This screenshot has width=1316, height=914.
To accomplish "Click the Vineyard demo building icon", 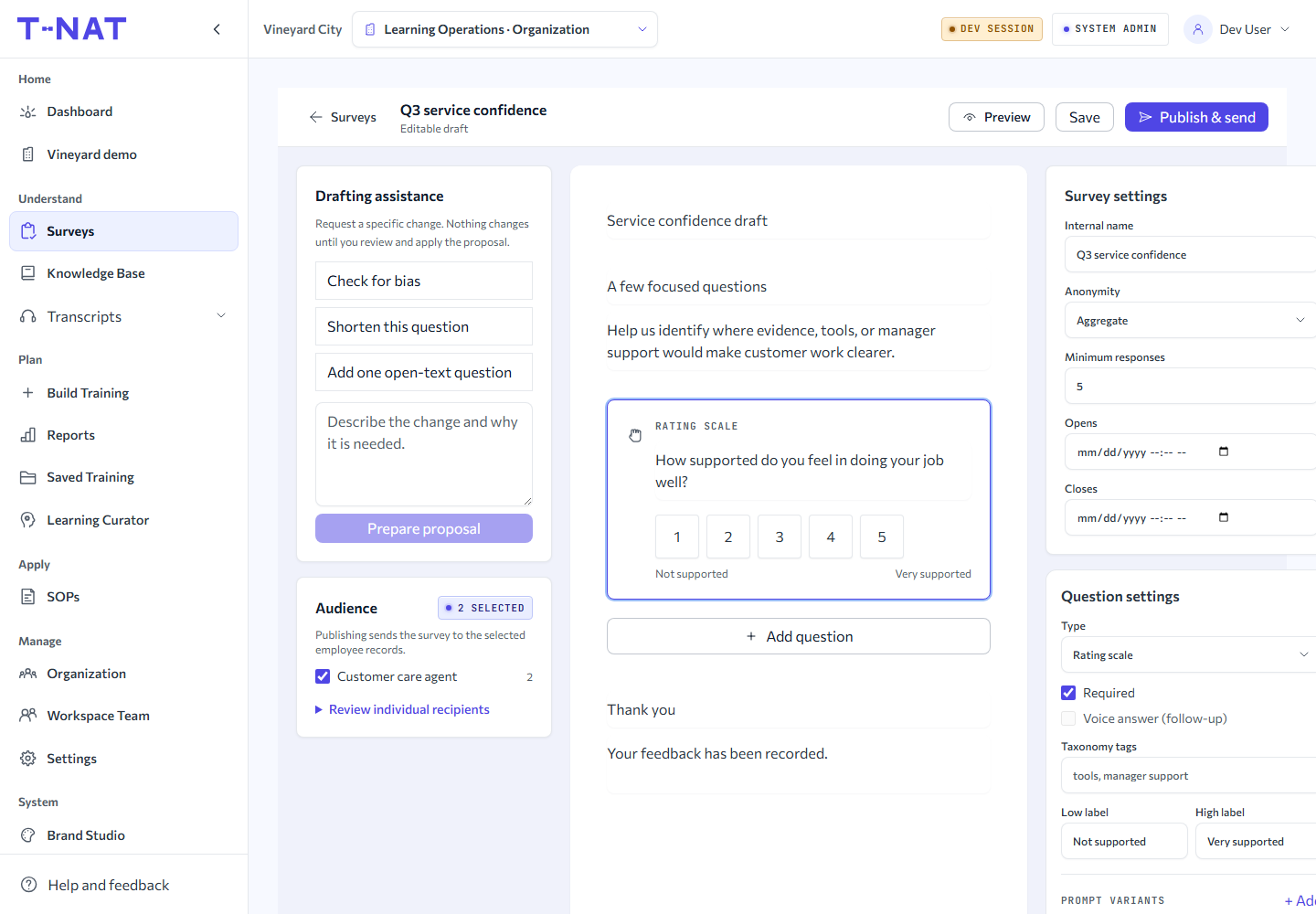I will [28, 154].
